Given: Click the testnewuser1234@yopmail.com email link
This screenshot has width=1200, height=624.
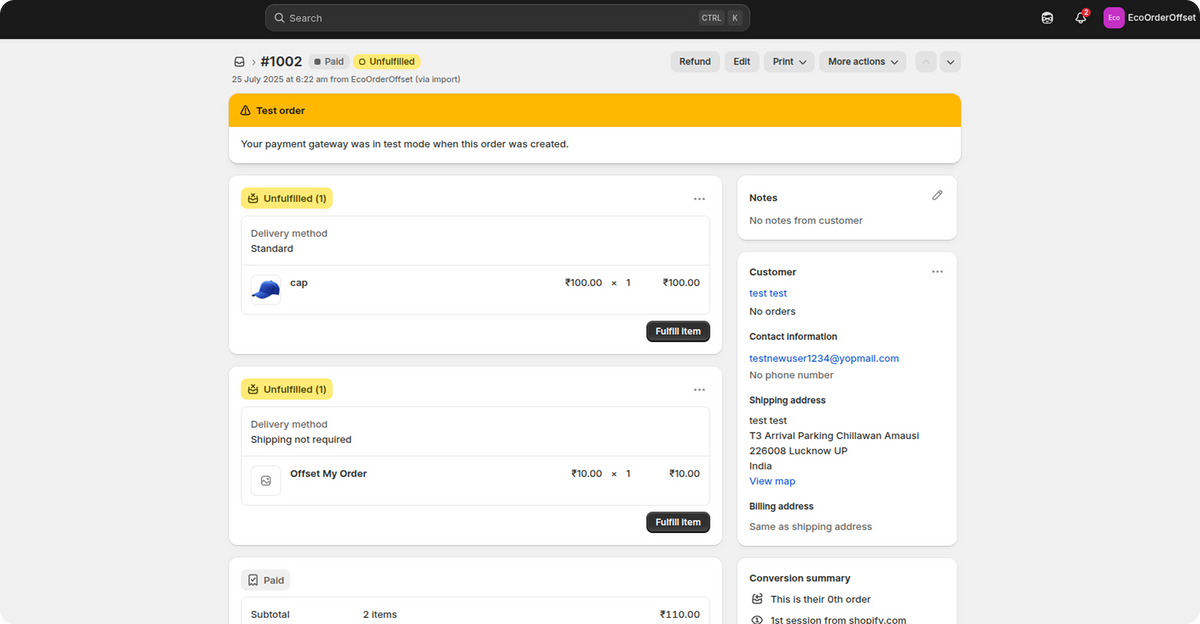Looking at the screenshot, I should tap(824, 358).
